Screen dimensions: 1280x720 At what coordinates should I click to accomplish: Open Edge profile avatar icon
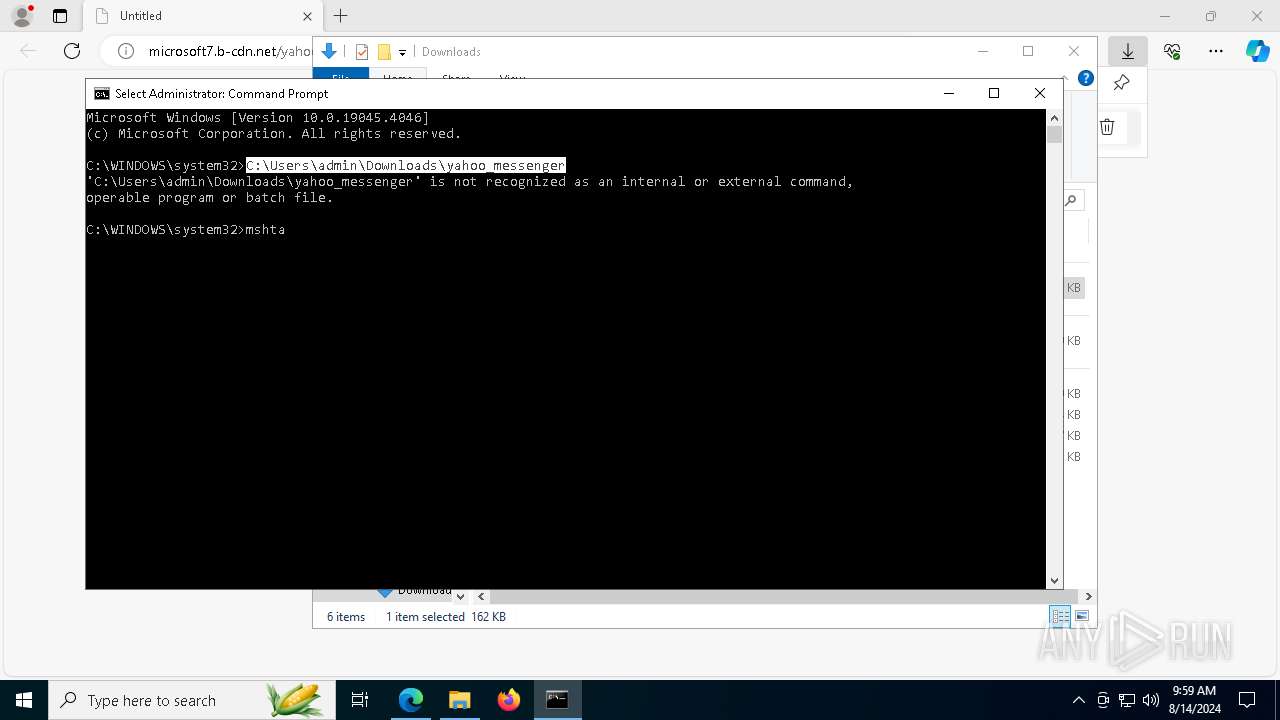click(22, 16)
